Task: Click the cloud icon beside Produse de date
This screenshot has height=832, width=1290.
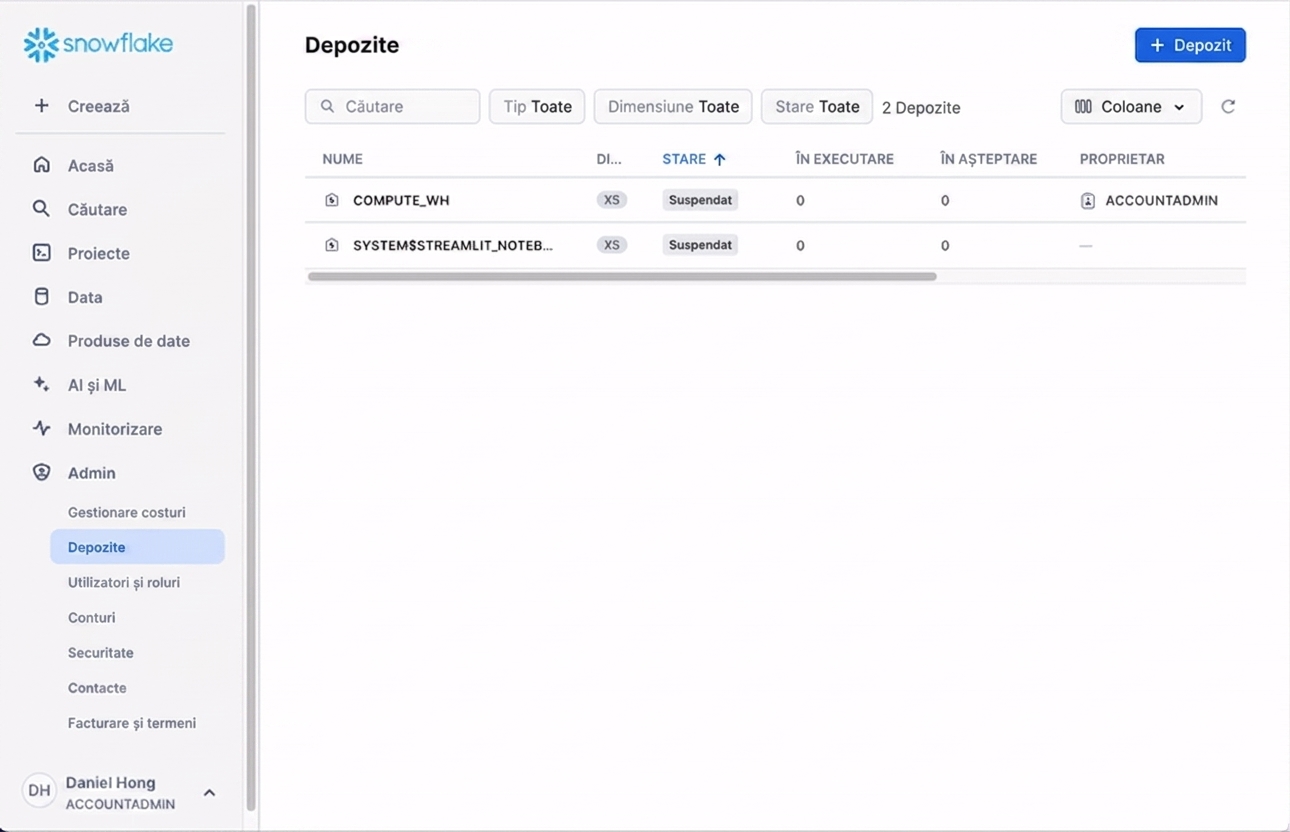Action: pos(41,341)
